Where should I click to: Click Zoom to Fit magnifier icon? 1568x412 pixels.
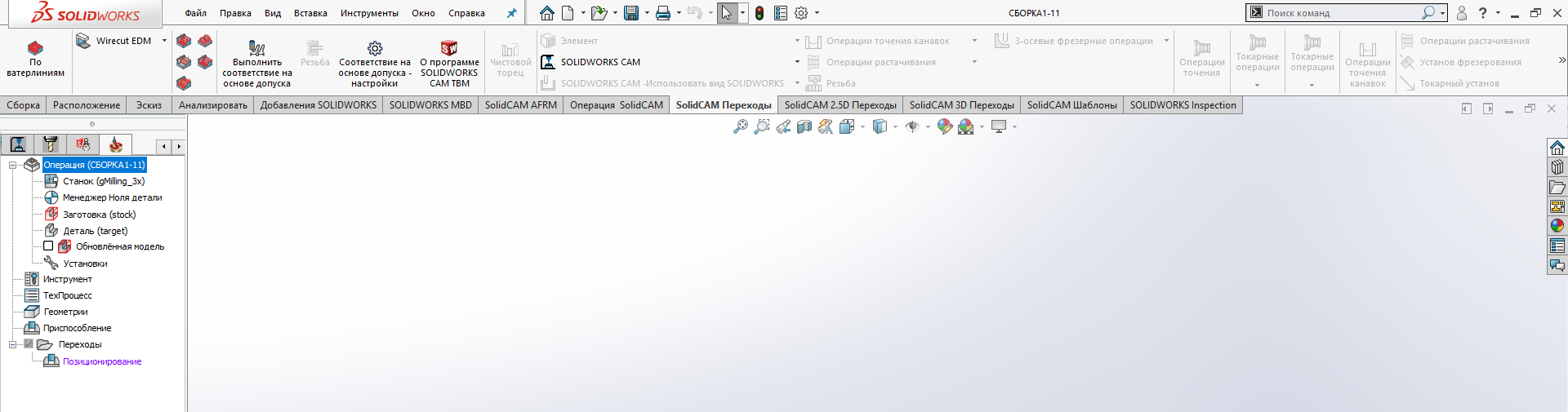[741, 126]
